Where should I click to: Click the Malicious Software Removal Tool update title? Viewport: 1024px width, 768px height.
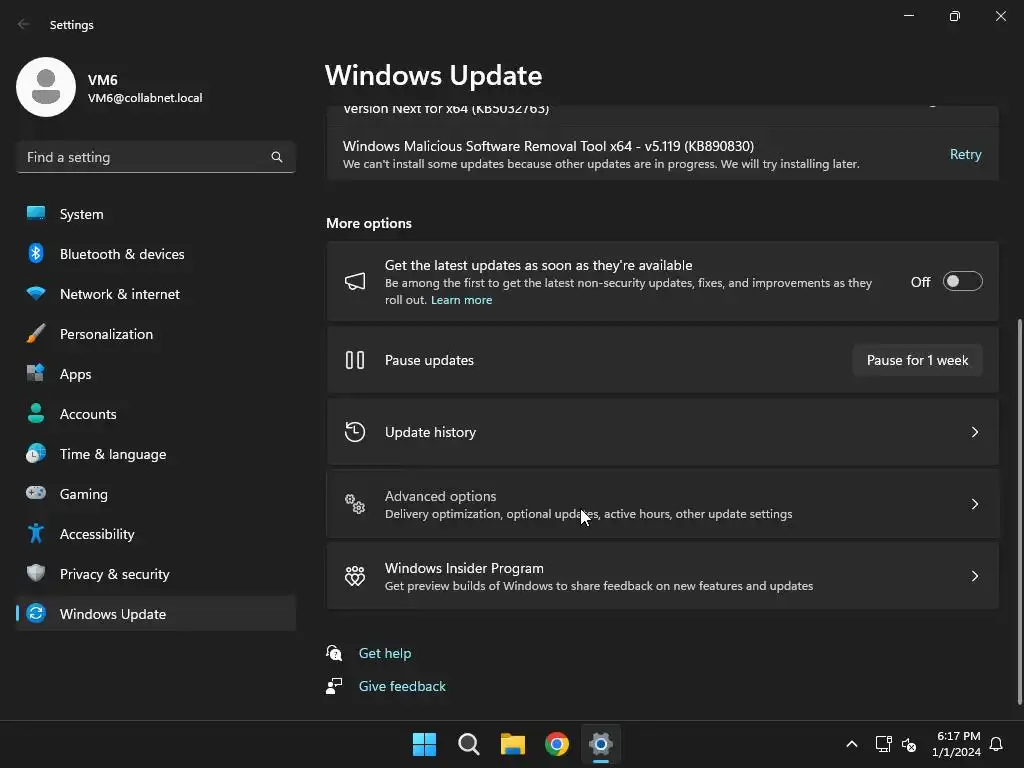click(x=549, y=146)
